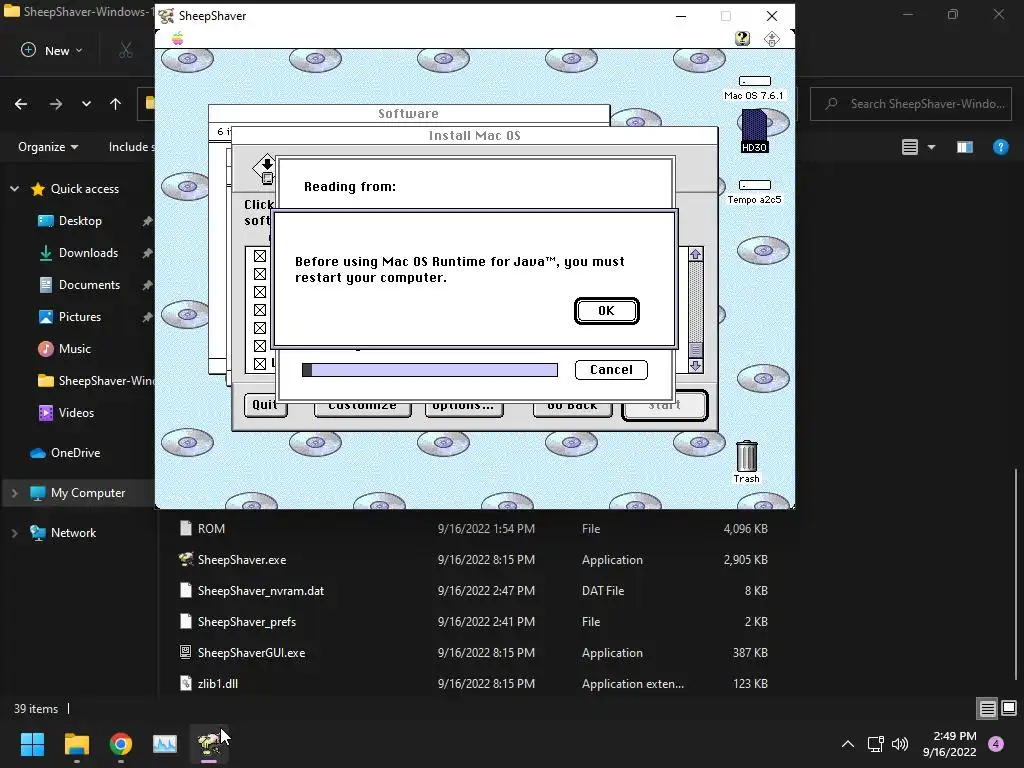Click the Quit button in Install Mac OS
The height and width of the screenshot is (768, 1024).
click(x=265, y=405)
